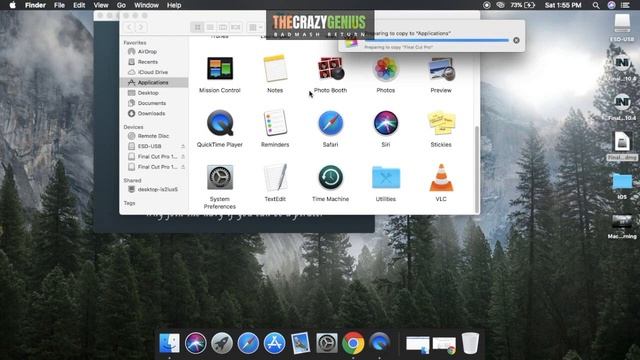Open Spotlight search in menu bar
The height and width of the screenshot is (360, 640).
pos(596,5)
